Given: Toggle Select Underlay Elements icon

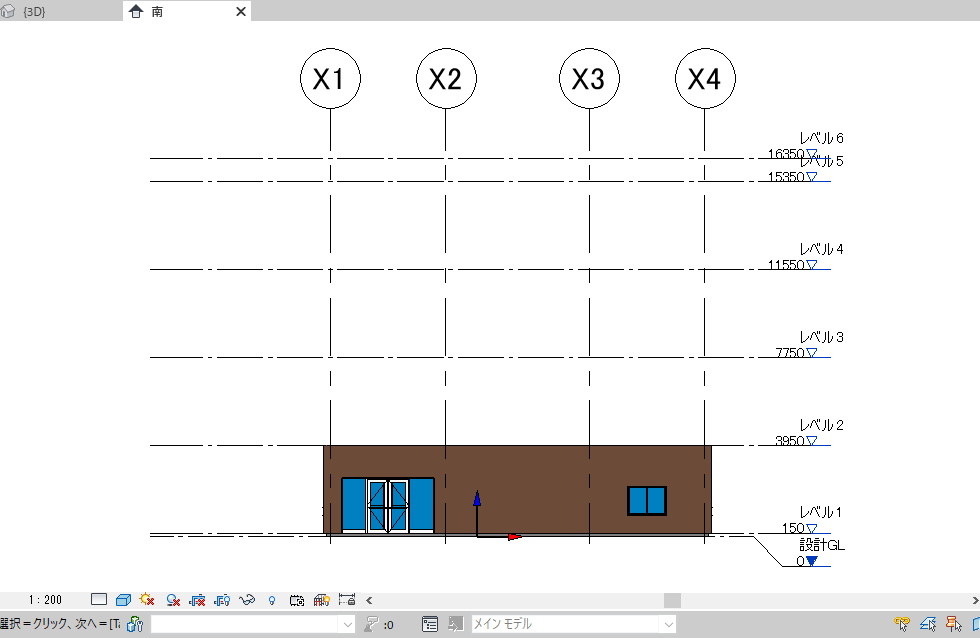Looking at the screenshot, I should pos(928,624).
